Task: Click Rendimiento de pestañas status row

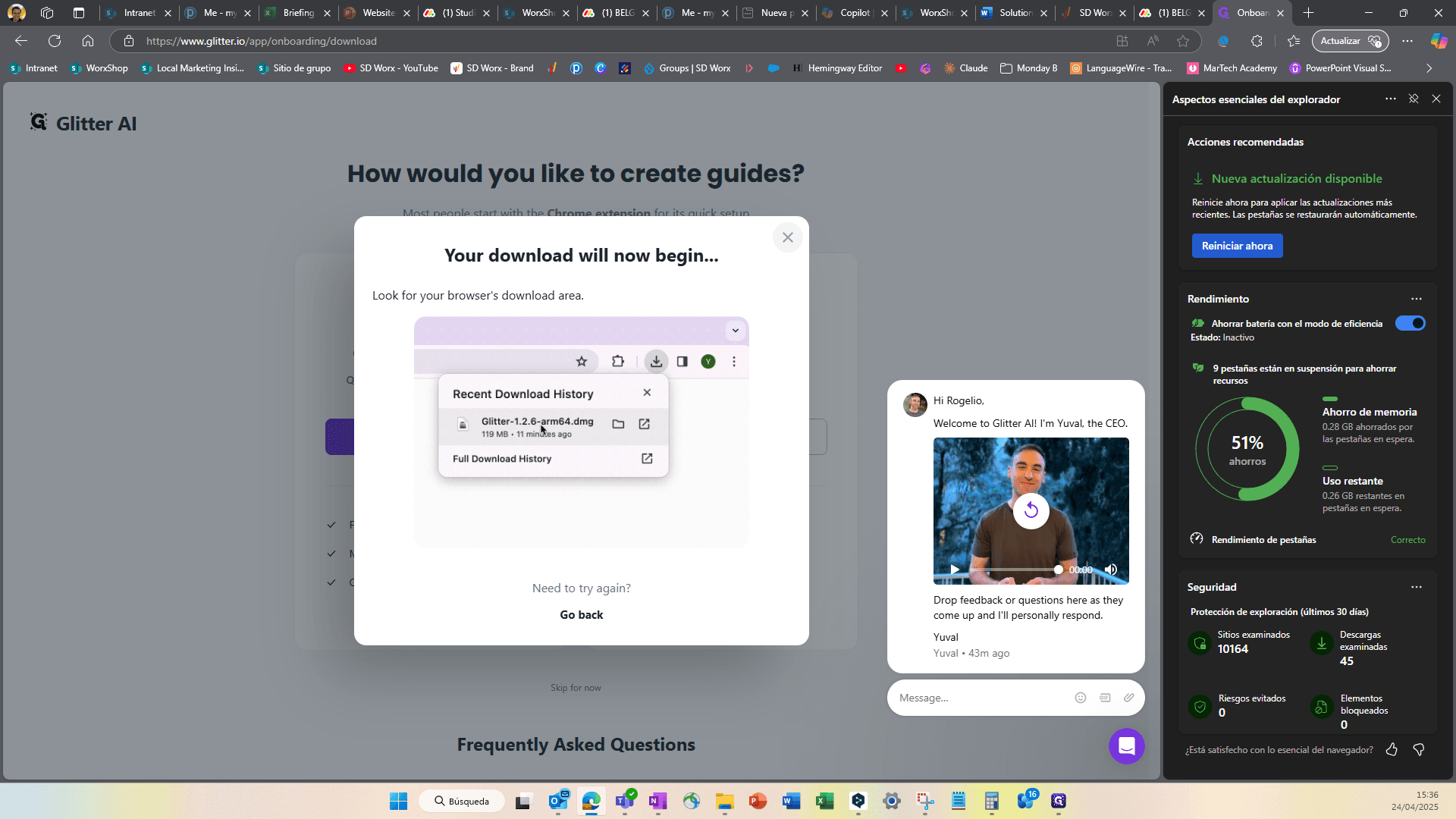Action: click(x=1307, y=539)
